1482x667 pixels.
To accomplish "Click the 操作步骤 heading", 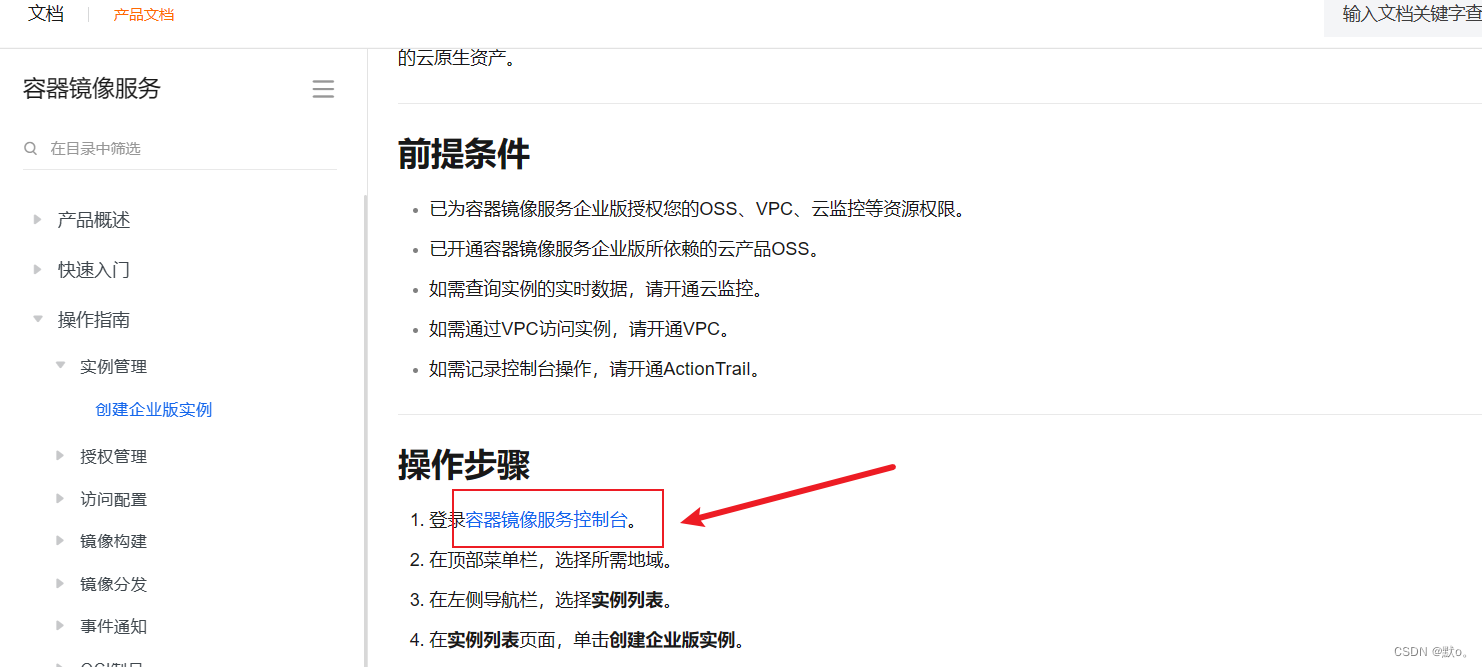I will (x=464, y=464).
